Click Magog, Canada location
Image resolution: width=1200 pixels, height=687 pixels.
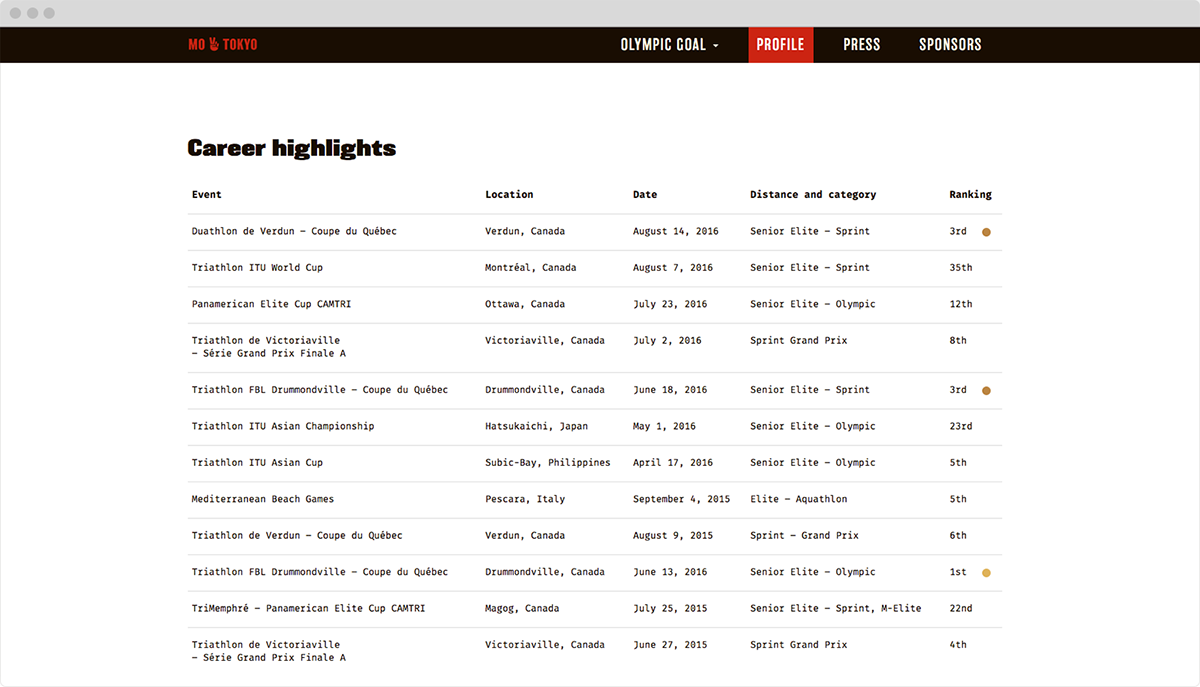[x=522, y=609]
